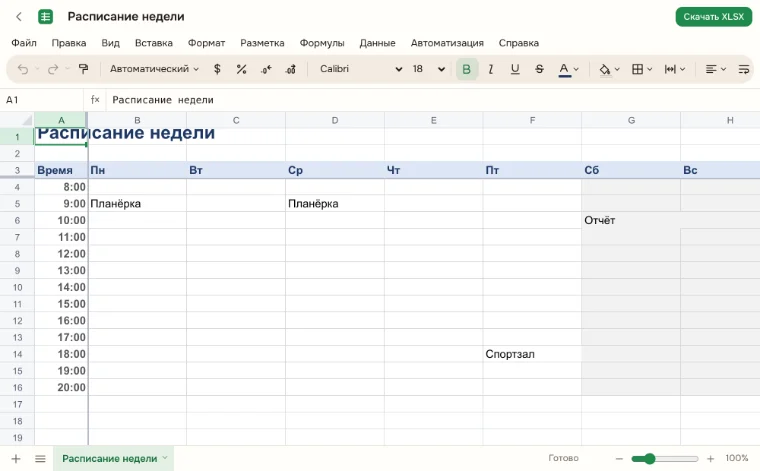Screen dimensions: 760x471
Task: Apply percent format
Action: point(241,69)
